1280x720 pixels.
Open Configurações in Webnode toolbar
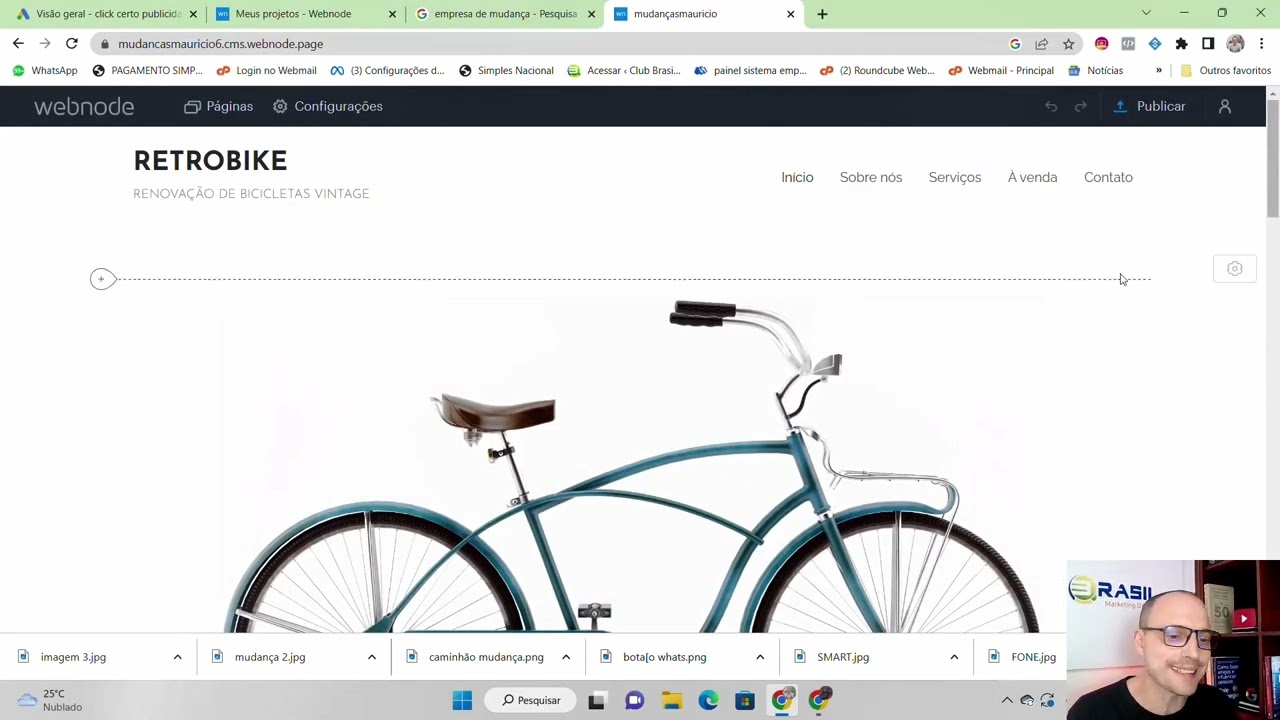(328, 106)
